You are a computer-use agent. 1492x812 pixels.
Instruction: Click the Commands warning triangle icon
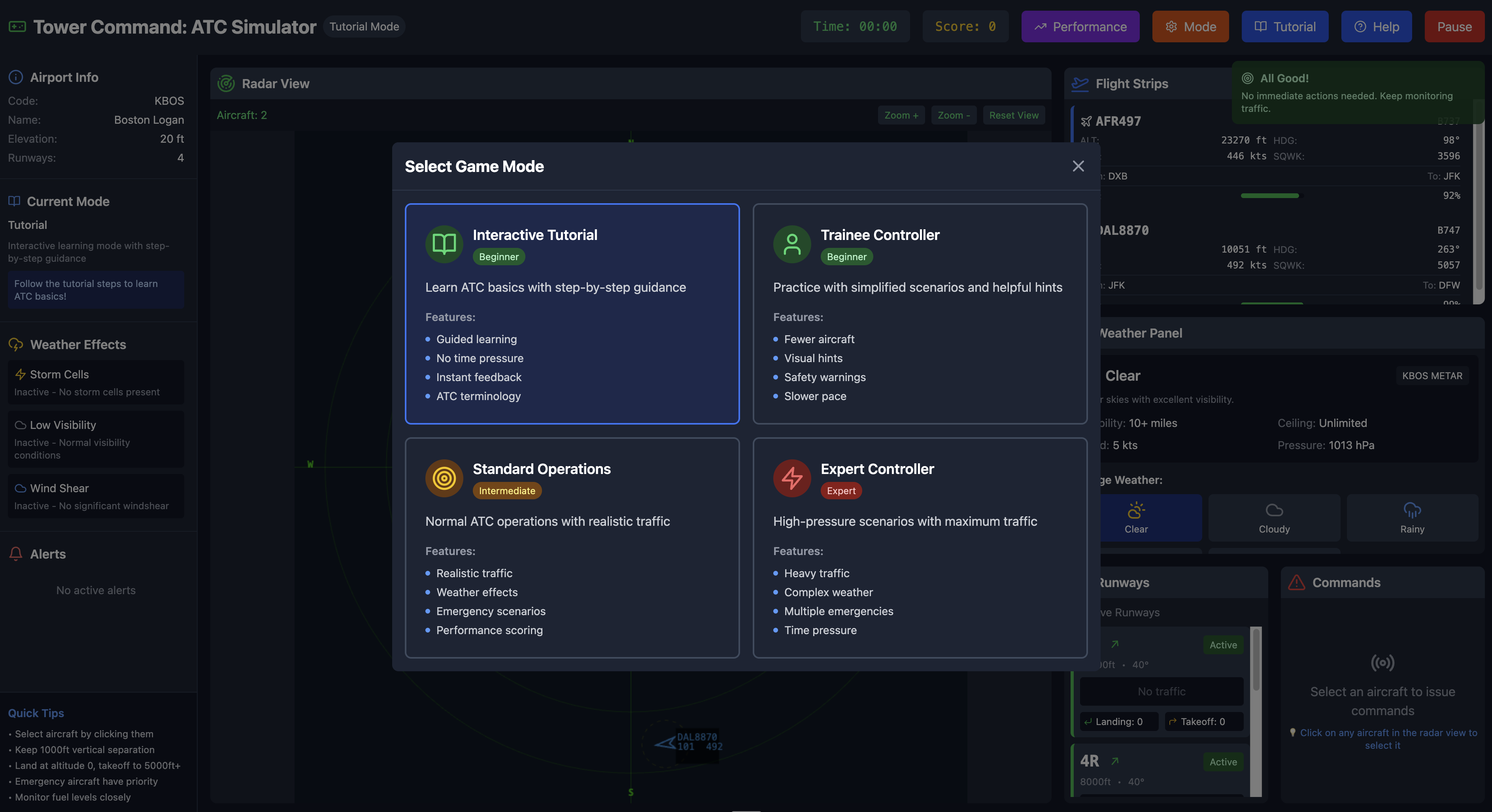pyautogui.click(x=1296, y=583)
